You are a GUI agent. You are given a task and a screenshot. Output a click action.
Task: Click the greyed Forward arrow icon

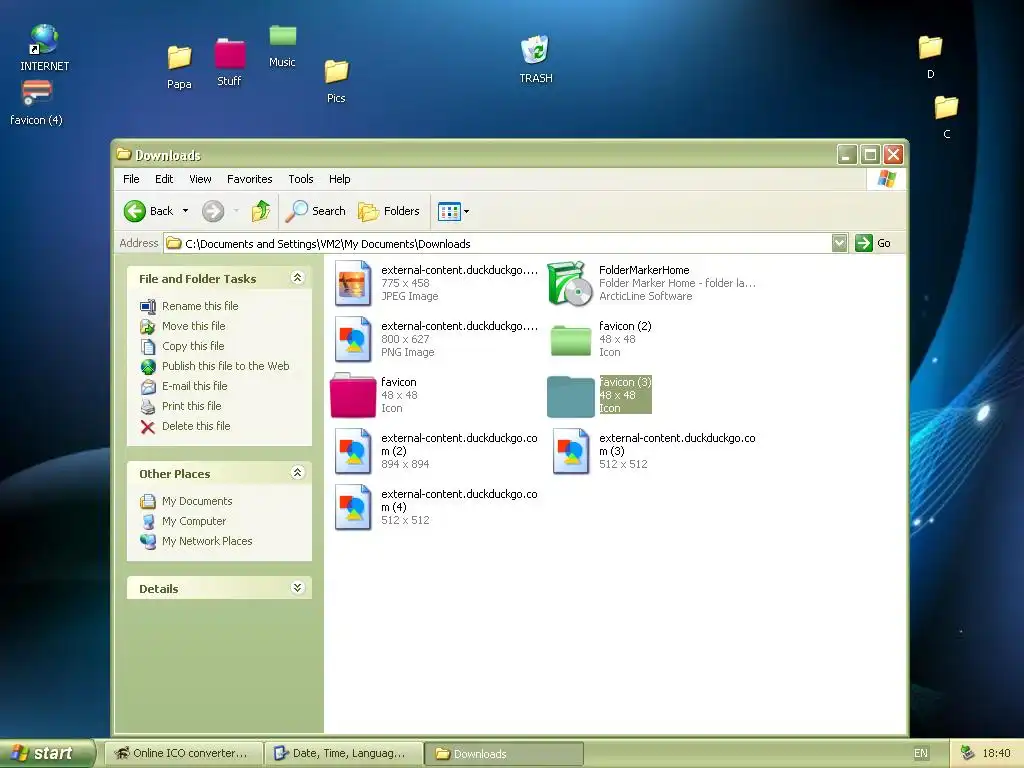point(213,211)
